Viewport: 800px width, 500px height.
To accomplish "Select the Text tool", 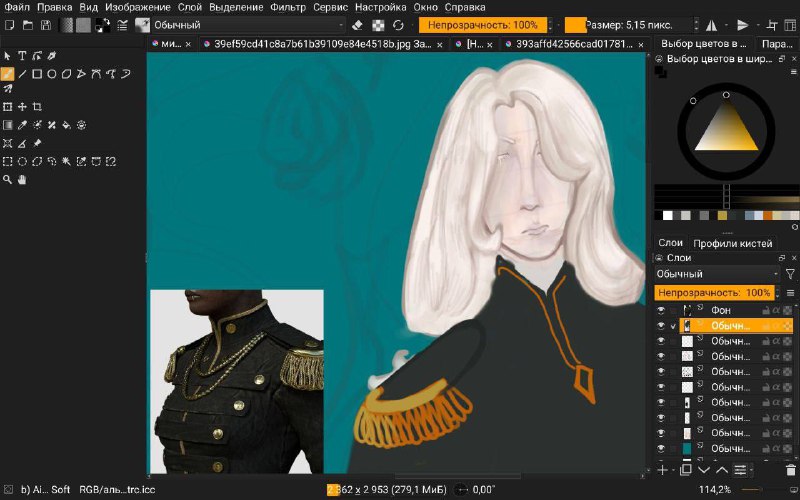I will 22,56.
